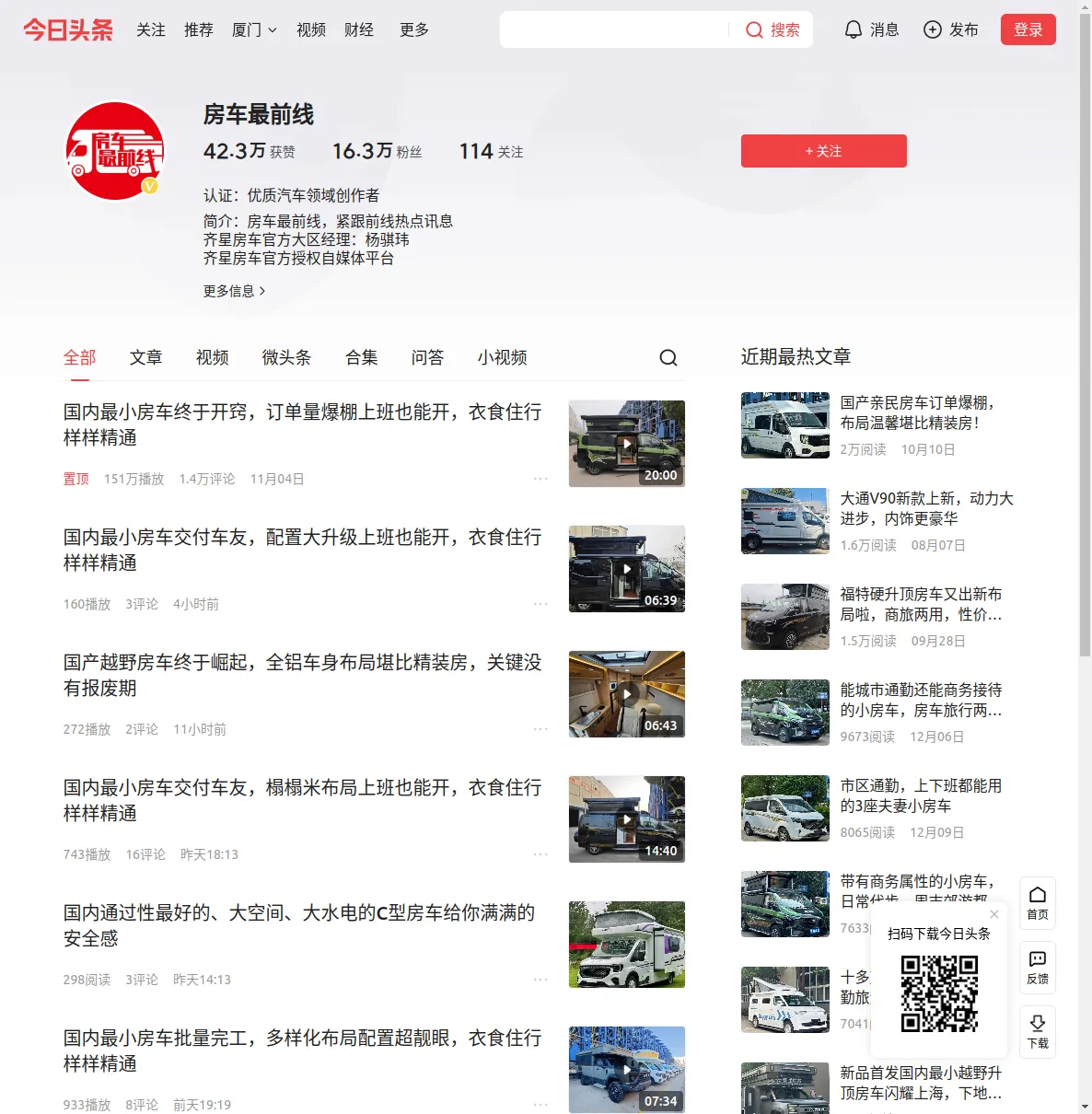Play the 06:43 interior video thumbnail
Image resolution: width=1092 pixels, height=1114 pixels.
627,694
